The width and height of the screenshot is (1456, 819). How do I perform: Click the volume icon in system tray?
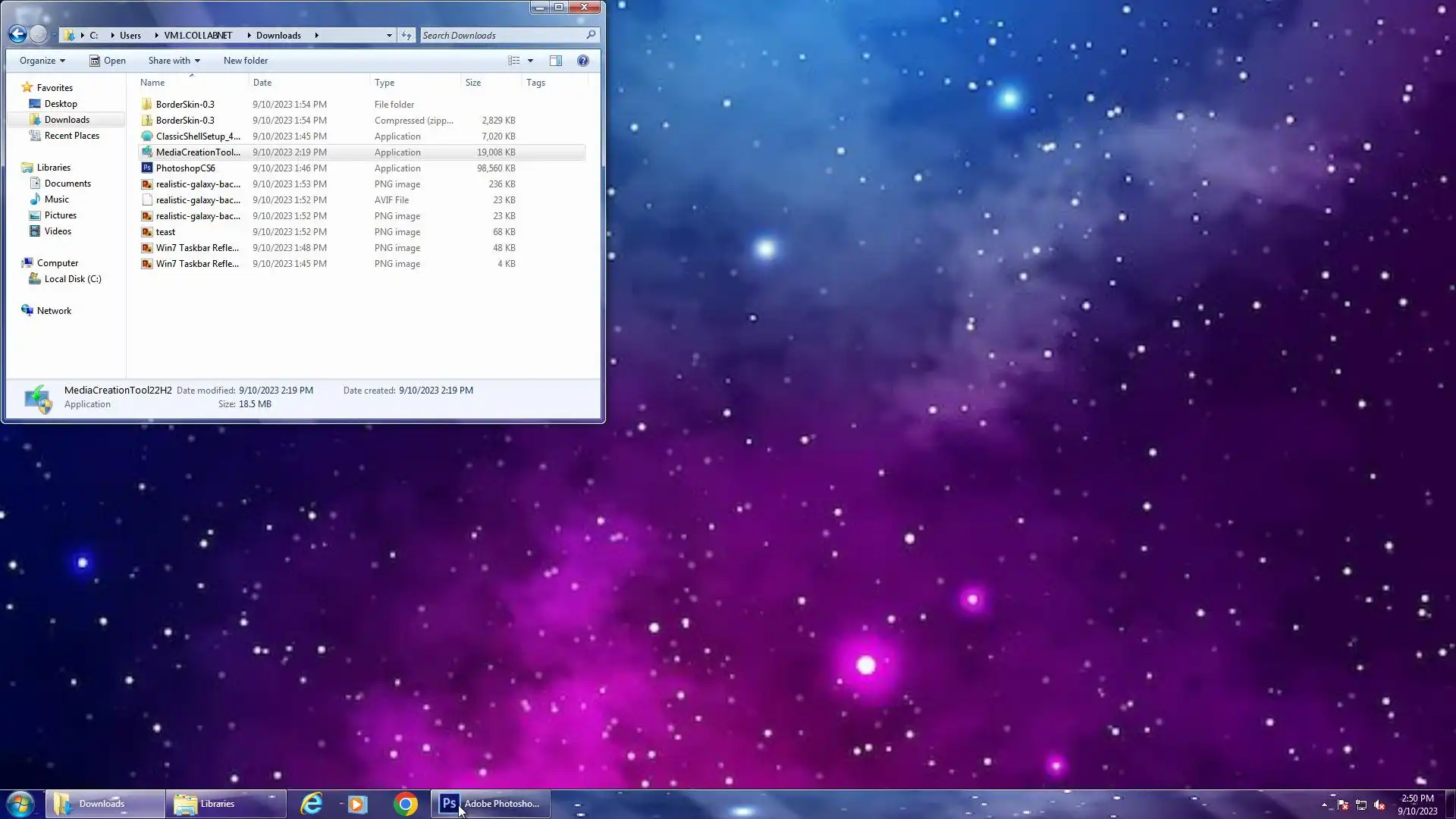coord(1379,805)
